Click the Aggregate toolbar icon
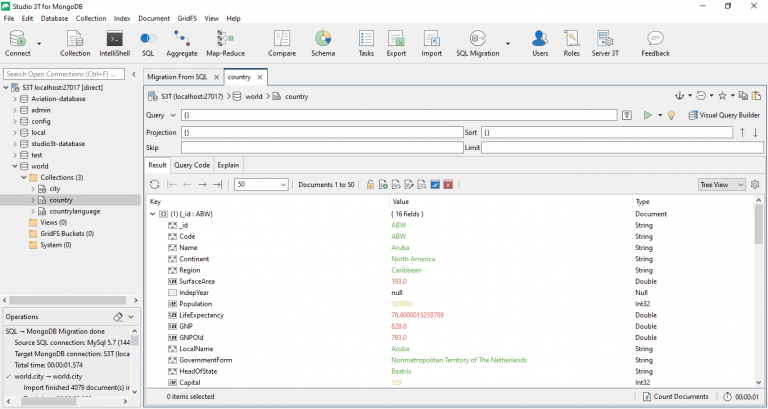Screen dimensions: 768x409 [181, 43]
